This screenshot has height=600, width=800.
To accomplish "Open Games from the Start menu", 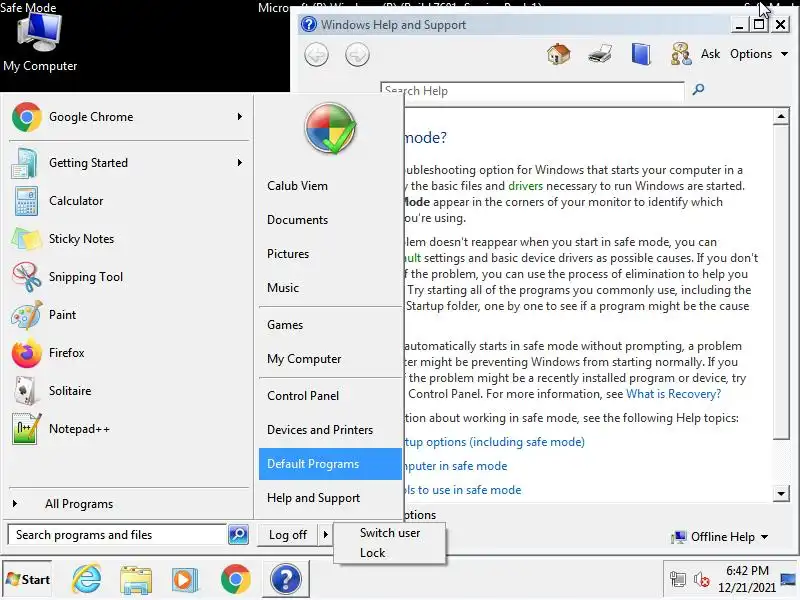I will coord(330,325).
